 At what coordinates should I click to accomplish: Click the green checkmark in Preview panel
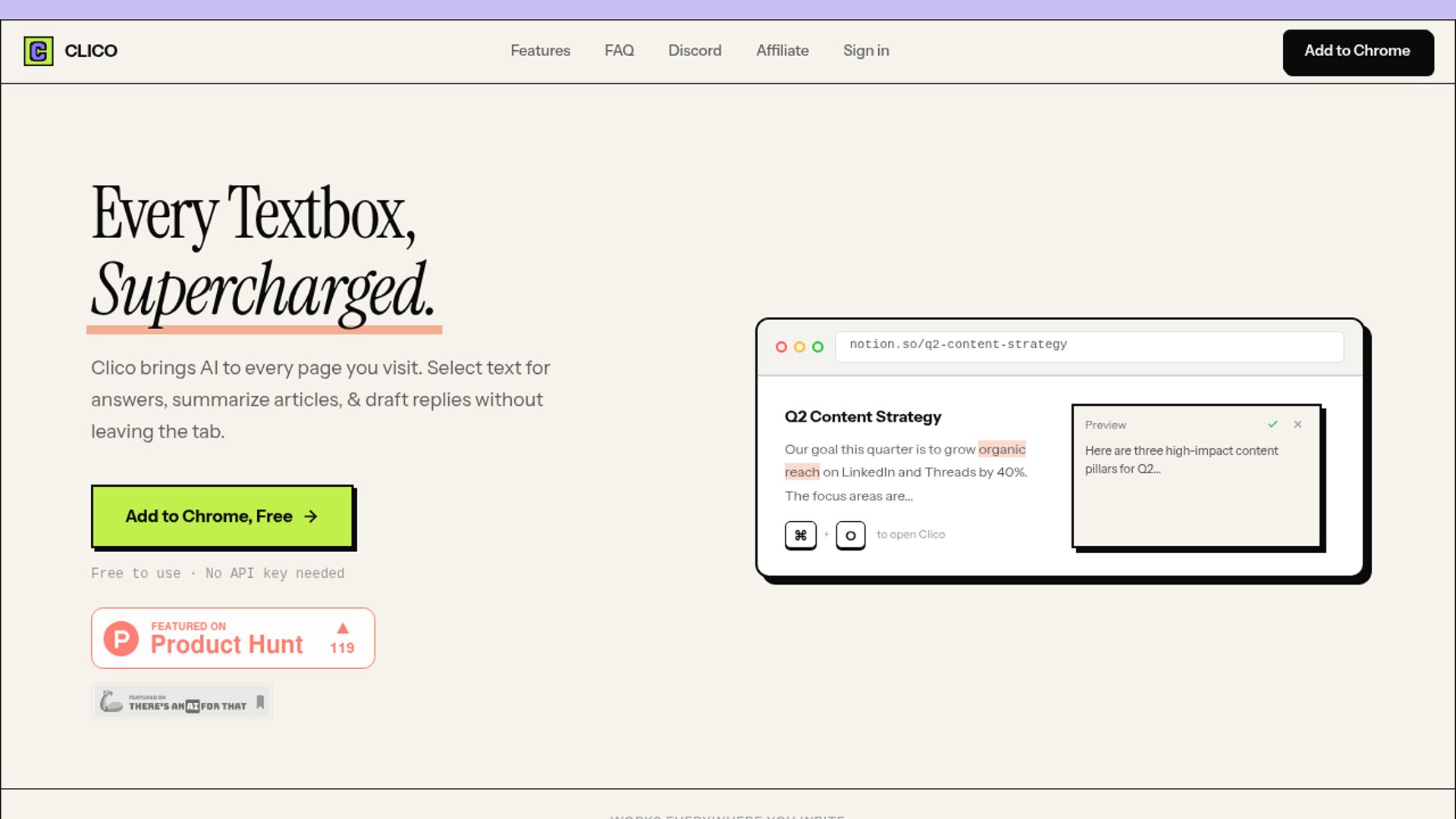coord(1272,425)
